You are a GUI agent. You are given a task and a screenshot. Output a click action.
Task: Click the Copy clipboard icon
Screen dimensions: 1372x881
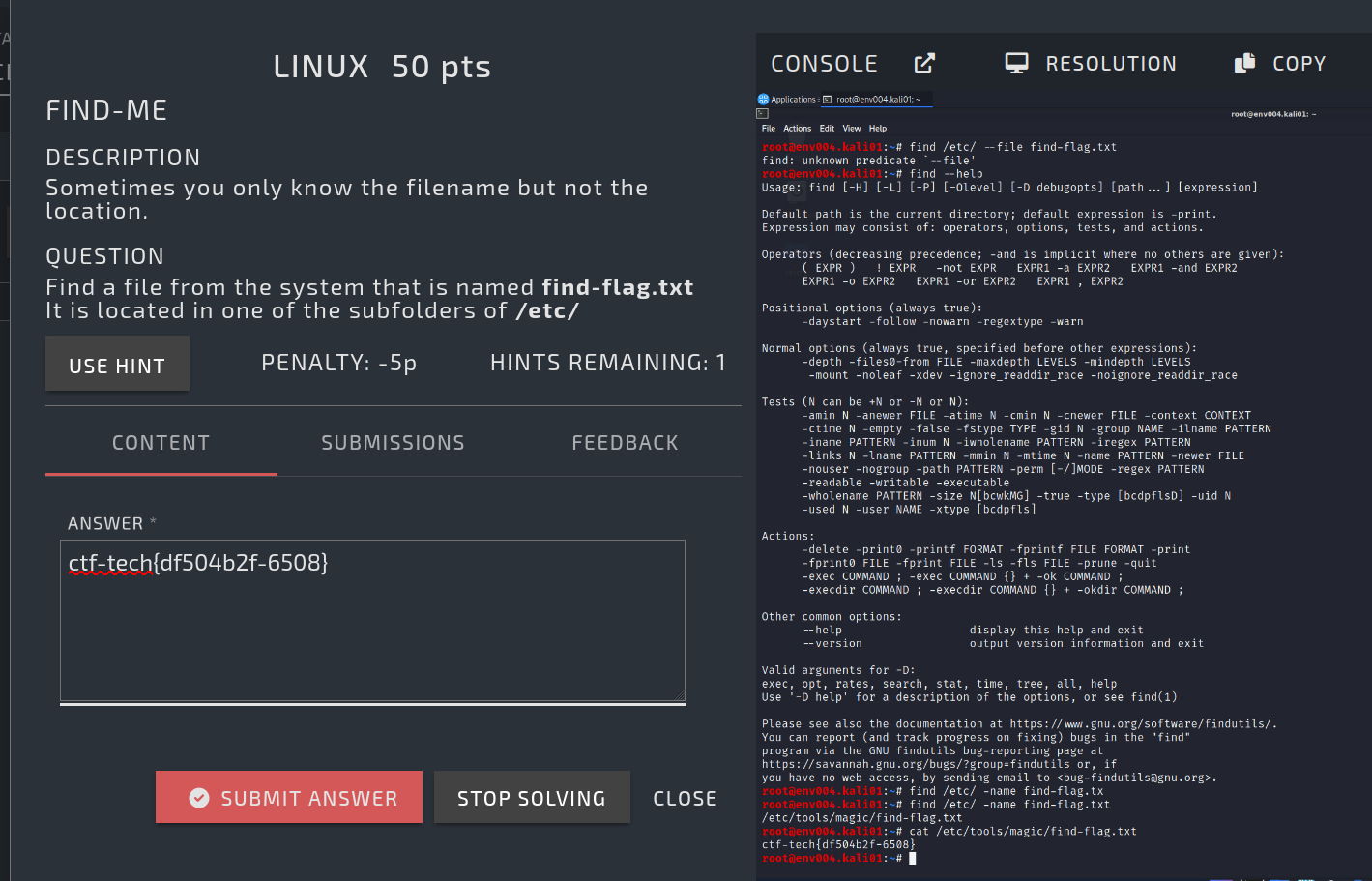(1244, 64)
